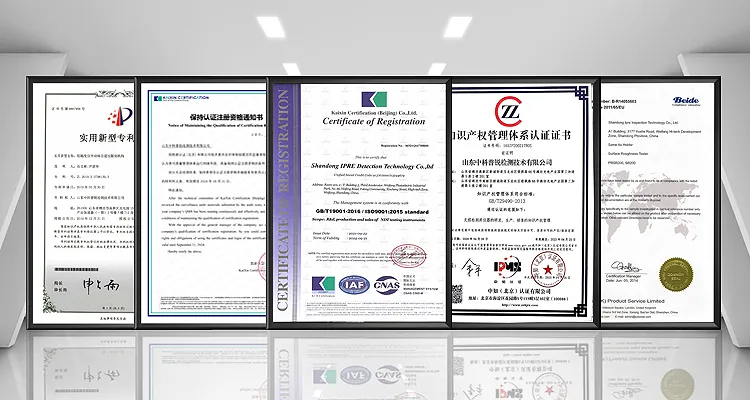Click the KAIXIN CERTIFICATION header logo on the notice certificate
750x400 pixels.
click(181, 98)
